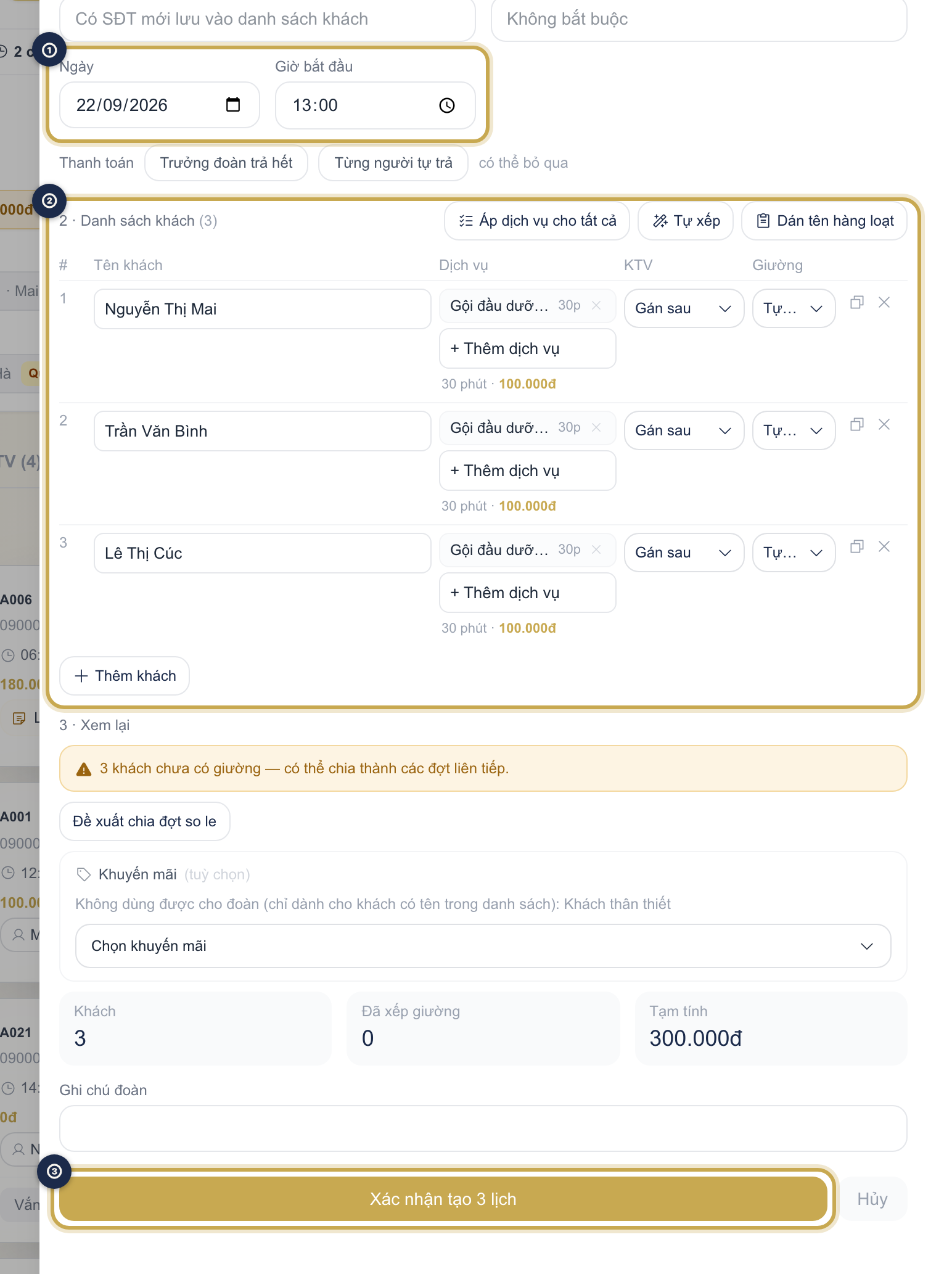
Task: Click Áp dịch vụ cho tất cả
Action: (x=537, y=221)
